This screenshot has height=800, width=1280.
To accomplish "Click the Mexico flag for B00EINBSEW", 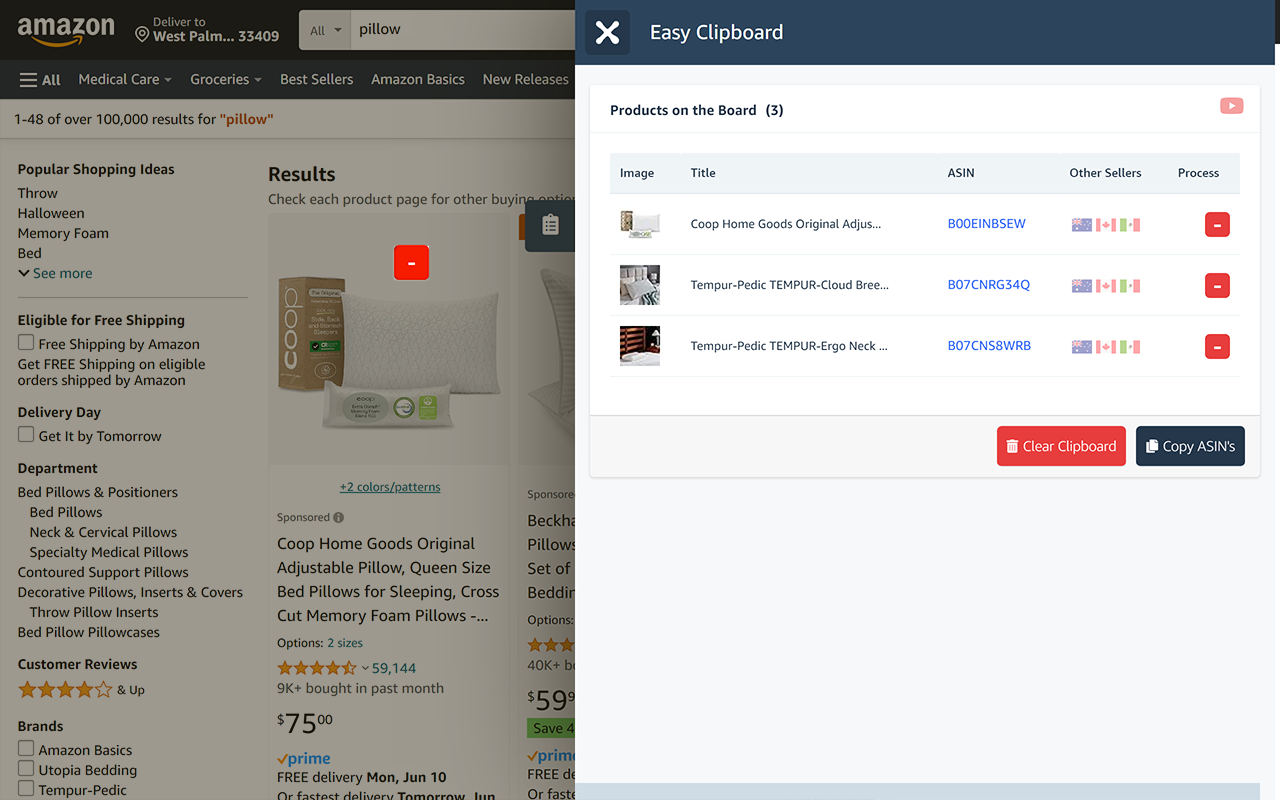I will 1130,225.
